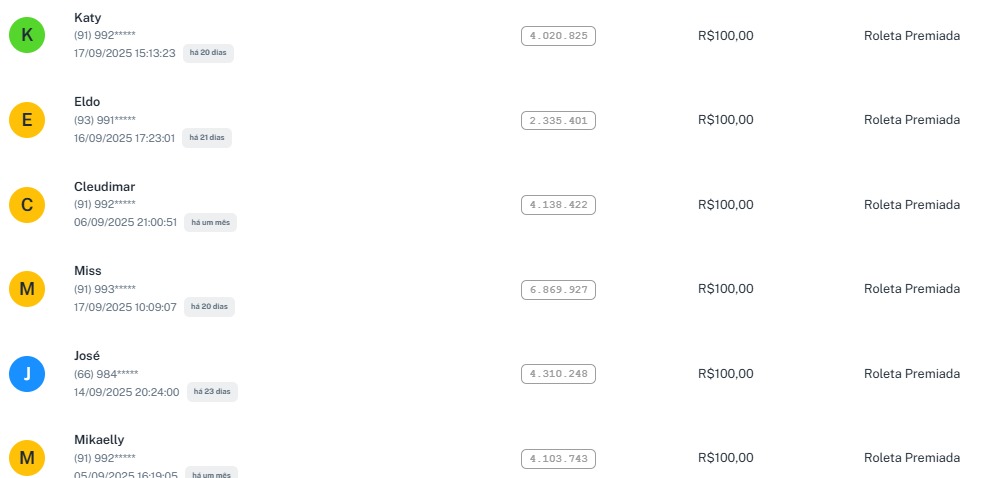The image size is (982, 478).
Task: Click ticket number 4.103.743
Action: [558, 459]
